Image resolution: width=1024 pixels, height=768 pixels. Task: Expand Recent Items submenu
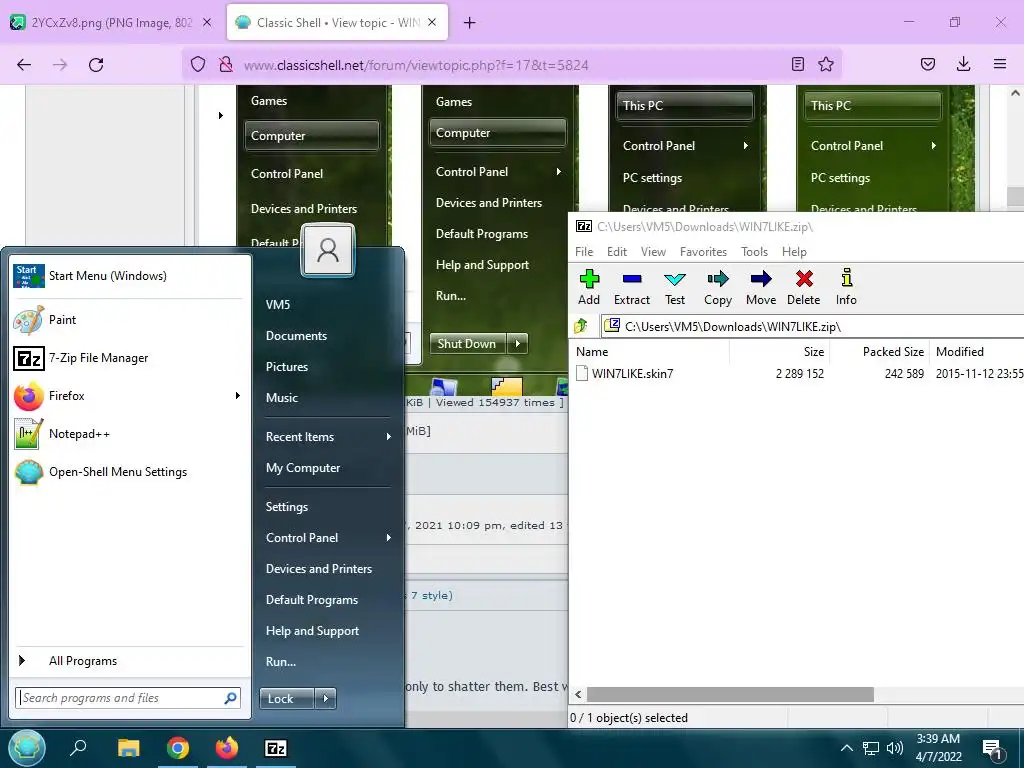389,436
